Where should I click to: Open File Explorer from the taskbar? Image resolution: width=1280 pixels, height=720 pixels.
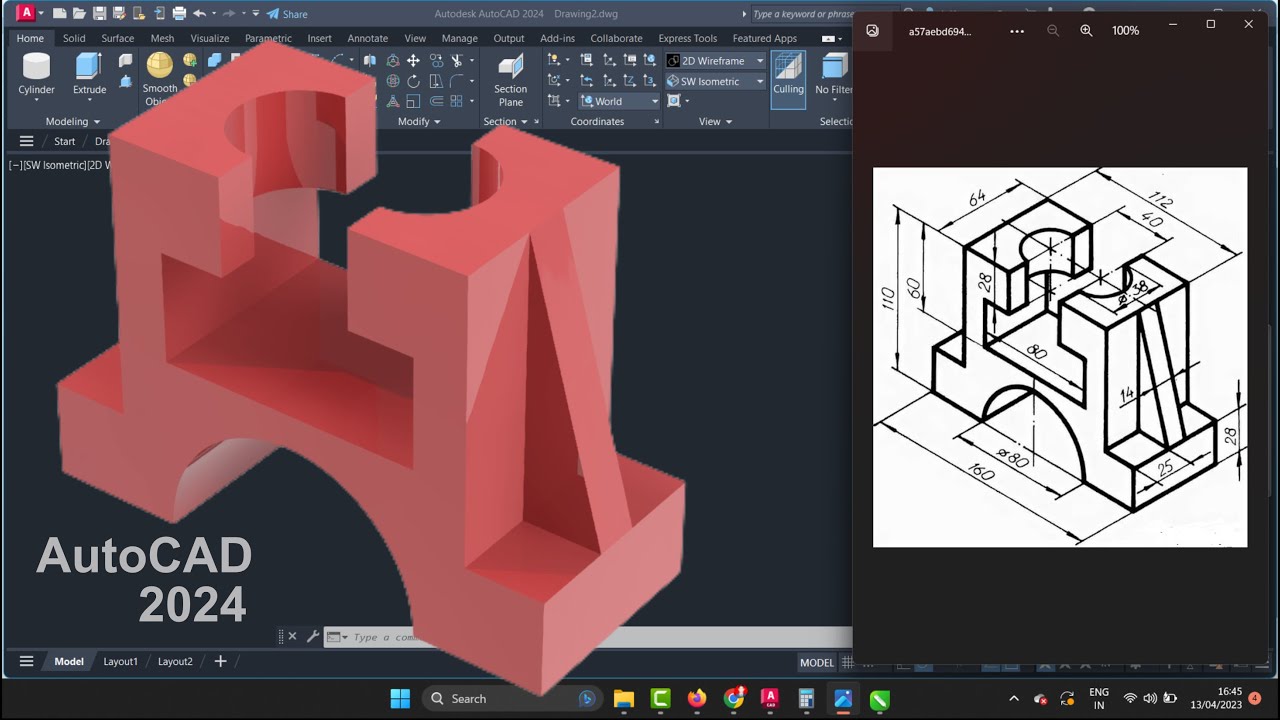[623, 698]
